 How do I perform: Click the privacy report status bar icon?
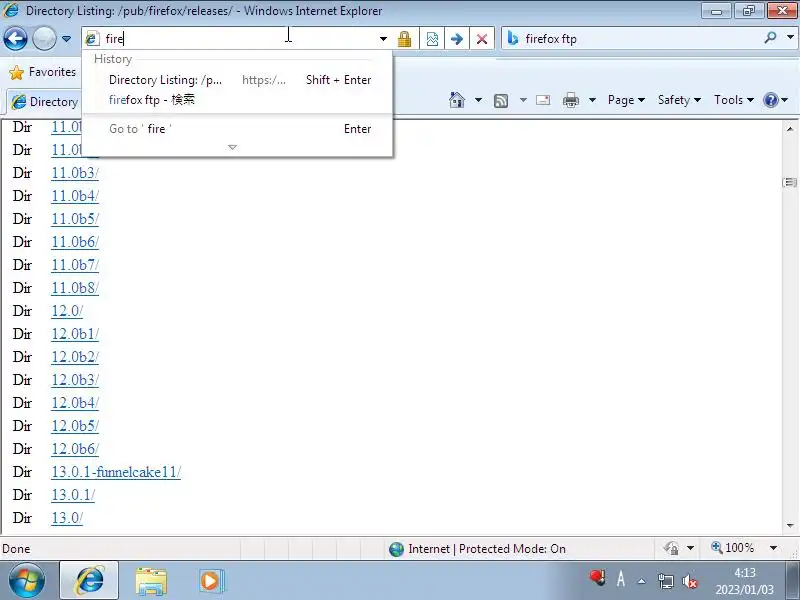pyautogui.click(x=671, y=548)
